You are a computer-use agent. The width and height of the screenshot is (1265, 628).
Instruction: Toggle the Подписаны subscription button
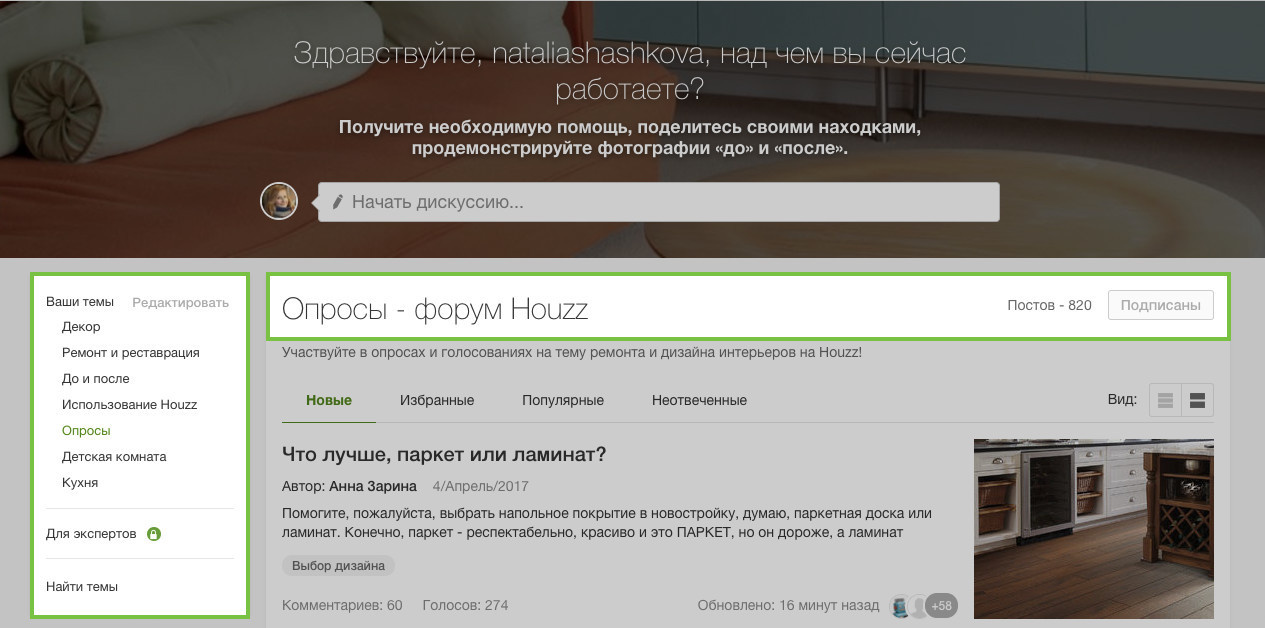1160,305
